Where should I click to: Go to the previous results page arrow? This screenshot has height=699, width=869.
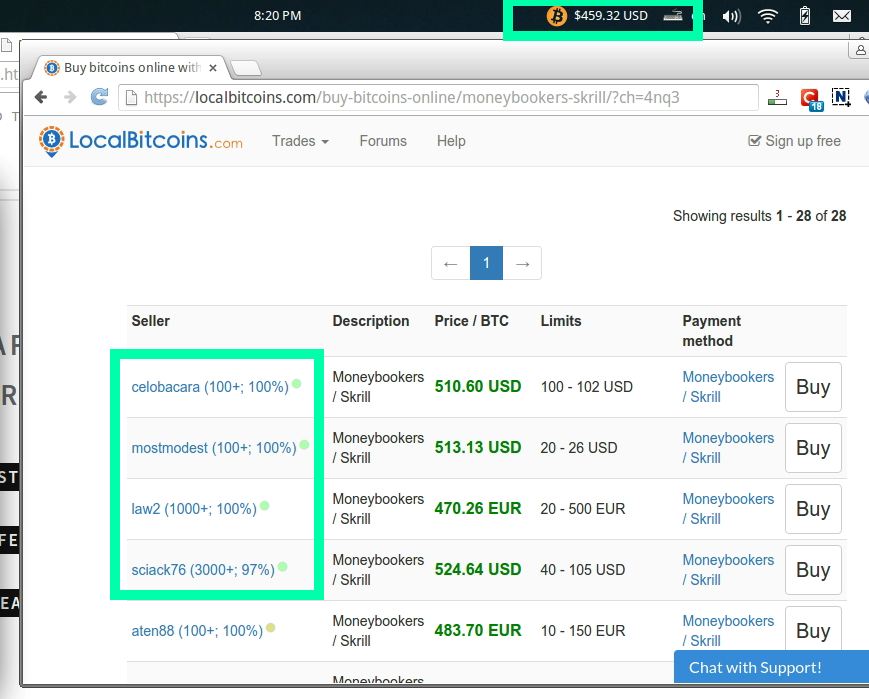(451, 263)
